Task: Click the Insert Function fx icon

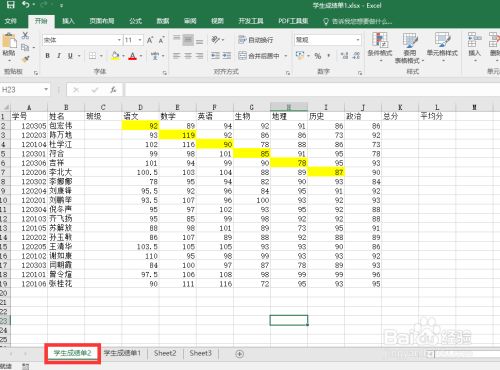Action: point(113,90)
